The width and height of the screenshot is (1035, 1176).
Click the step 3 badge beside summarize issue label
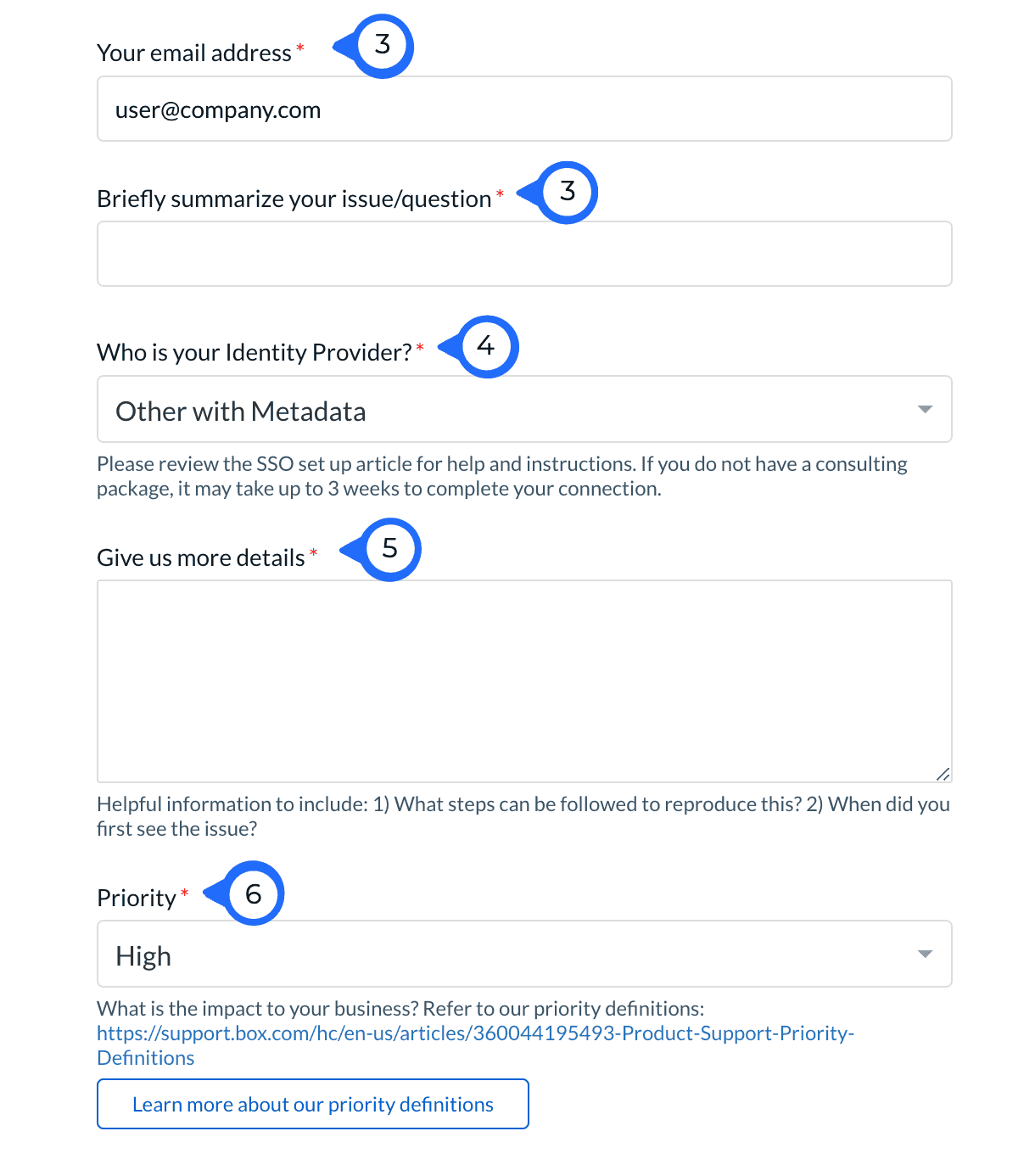[x=567, y=193]
